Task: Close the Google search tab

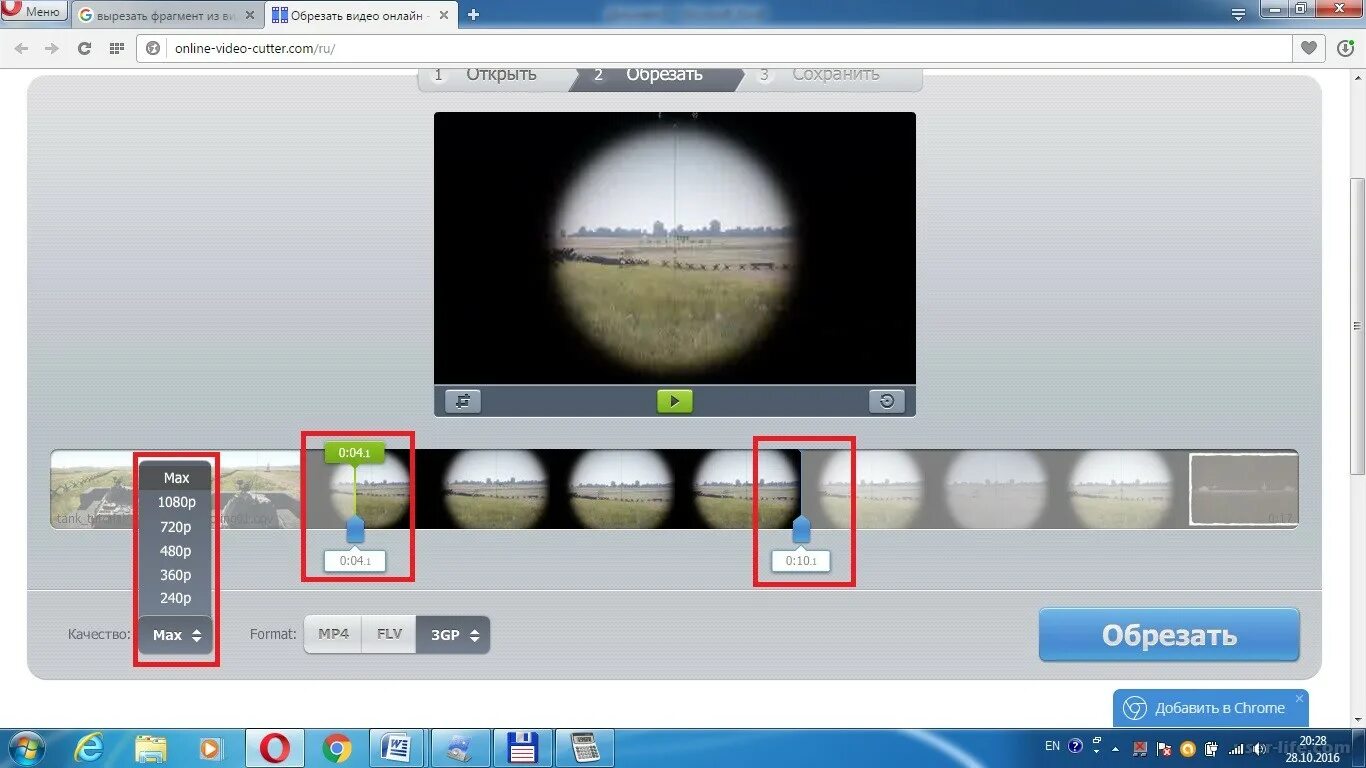Action: tap(250, 15)
